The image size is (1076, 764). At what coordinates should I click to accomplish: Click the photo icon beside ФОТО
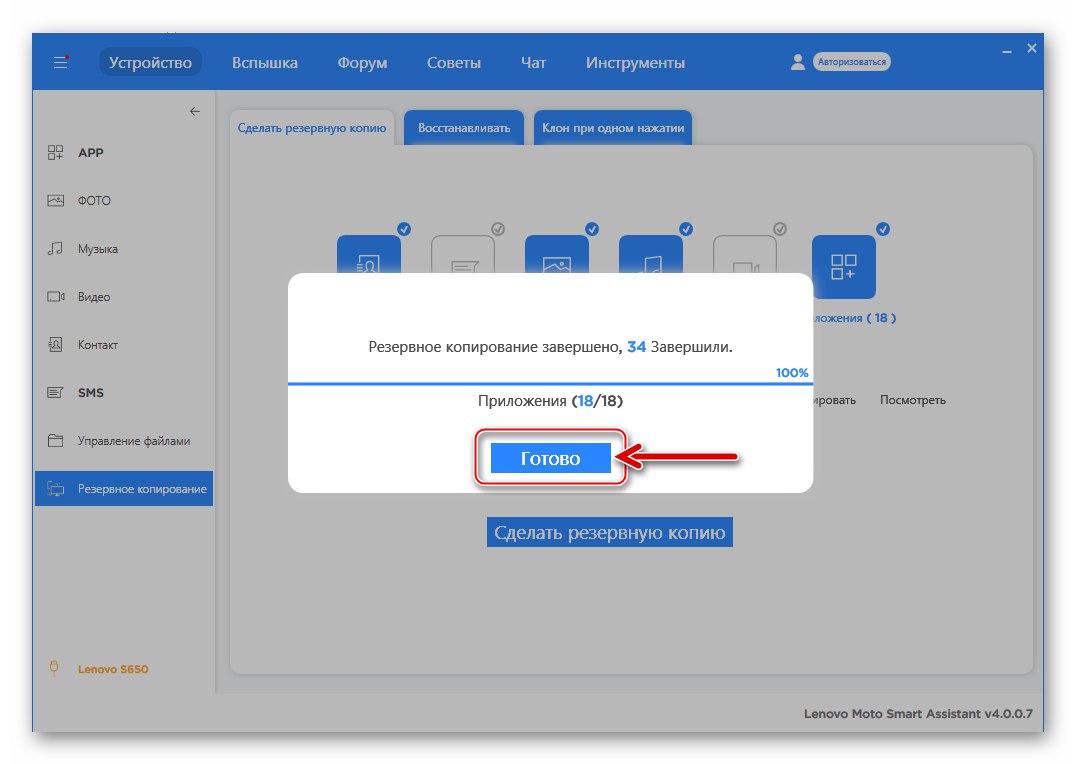(x=55, y=200)
